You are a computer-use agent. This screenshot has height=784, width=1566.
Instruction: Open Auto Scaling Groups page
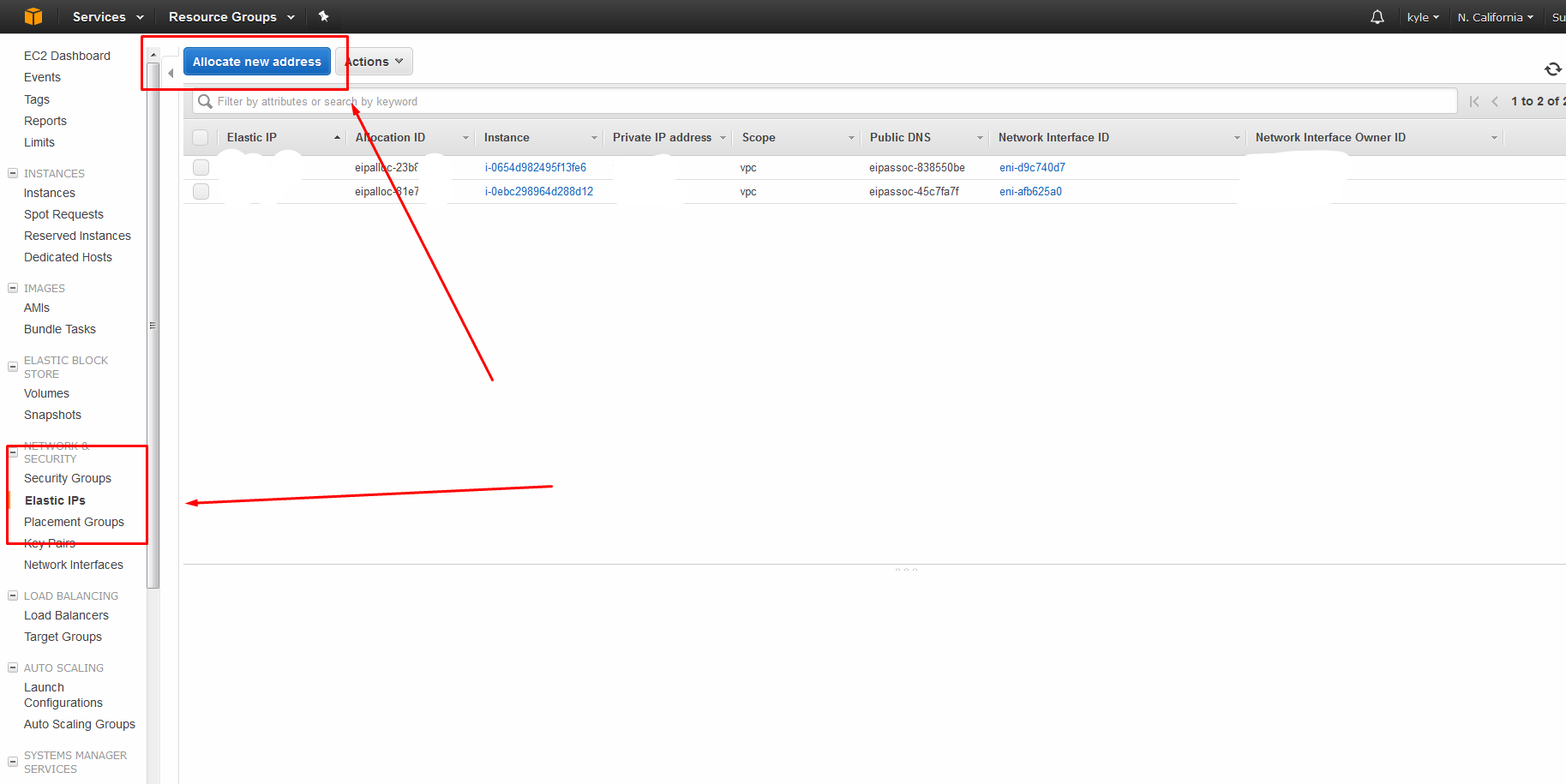80,724
